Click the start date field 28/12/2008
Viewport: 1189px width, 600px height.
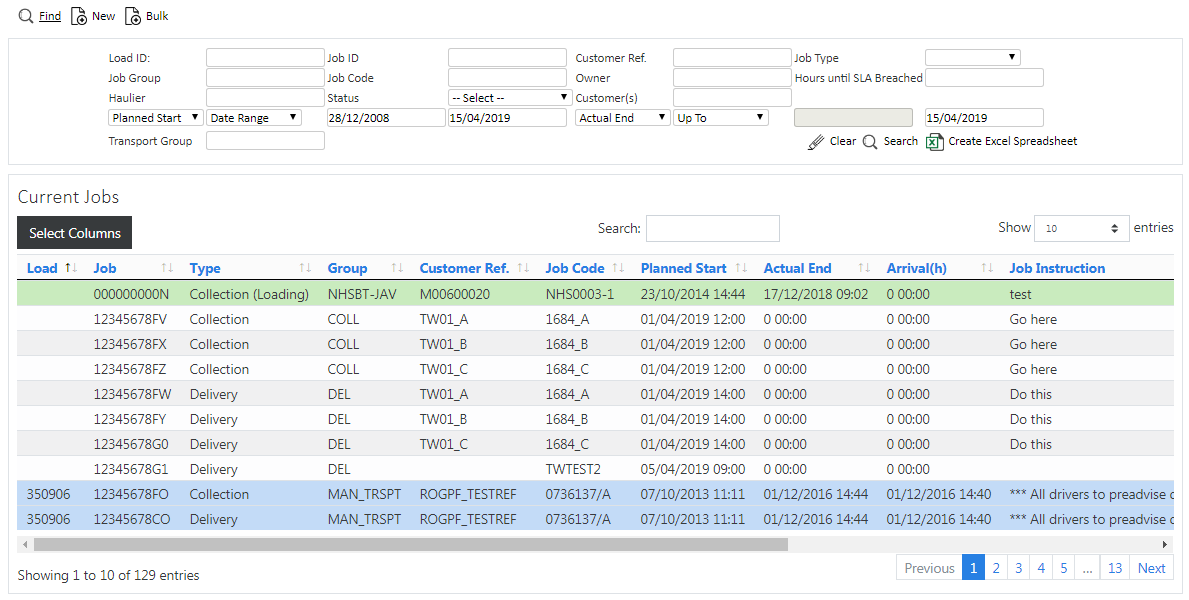[386, 118]
